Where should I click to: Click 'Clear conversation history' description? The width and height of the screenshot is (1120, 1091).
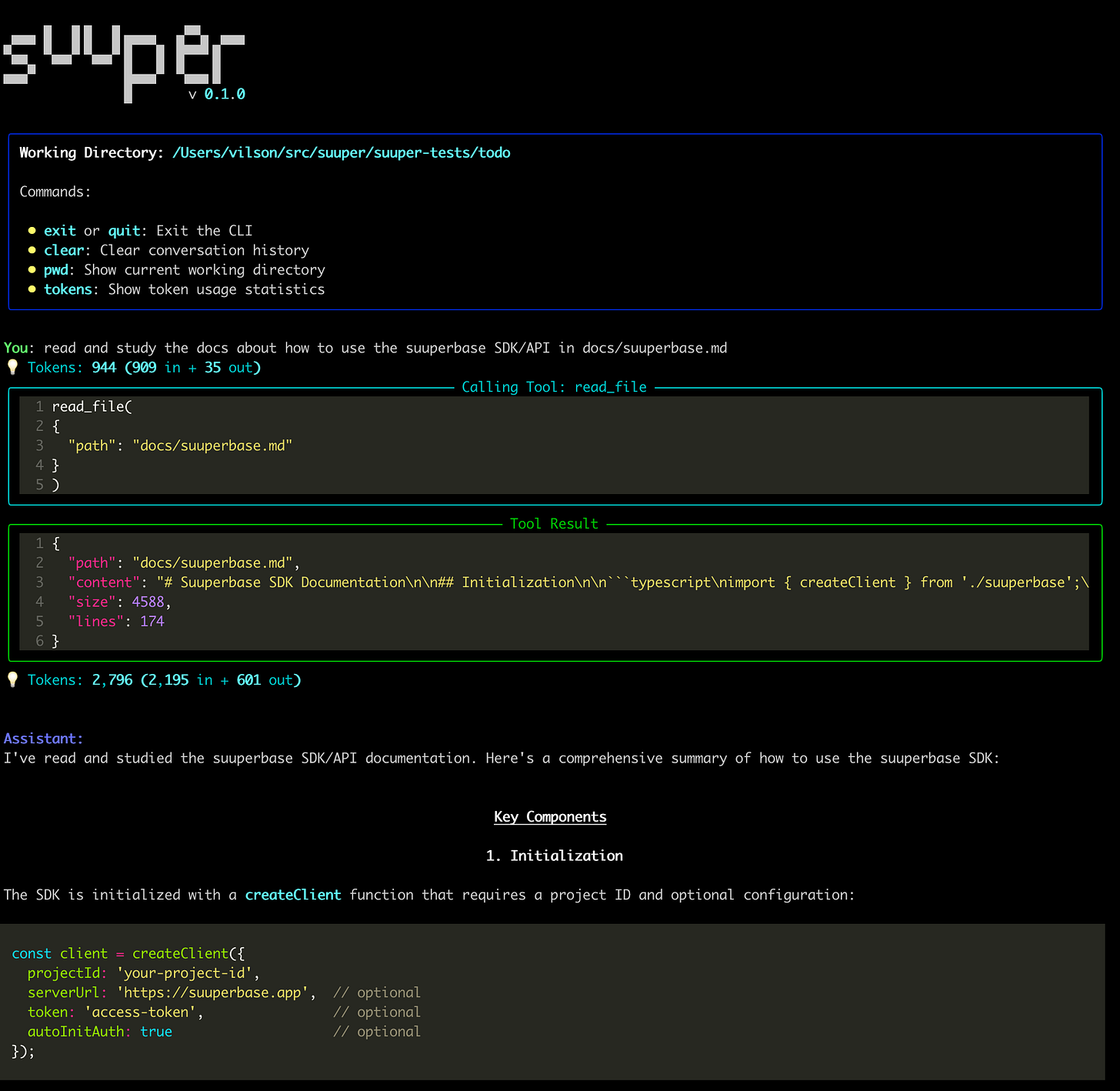205,250
